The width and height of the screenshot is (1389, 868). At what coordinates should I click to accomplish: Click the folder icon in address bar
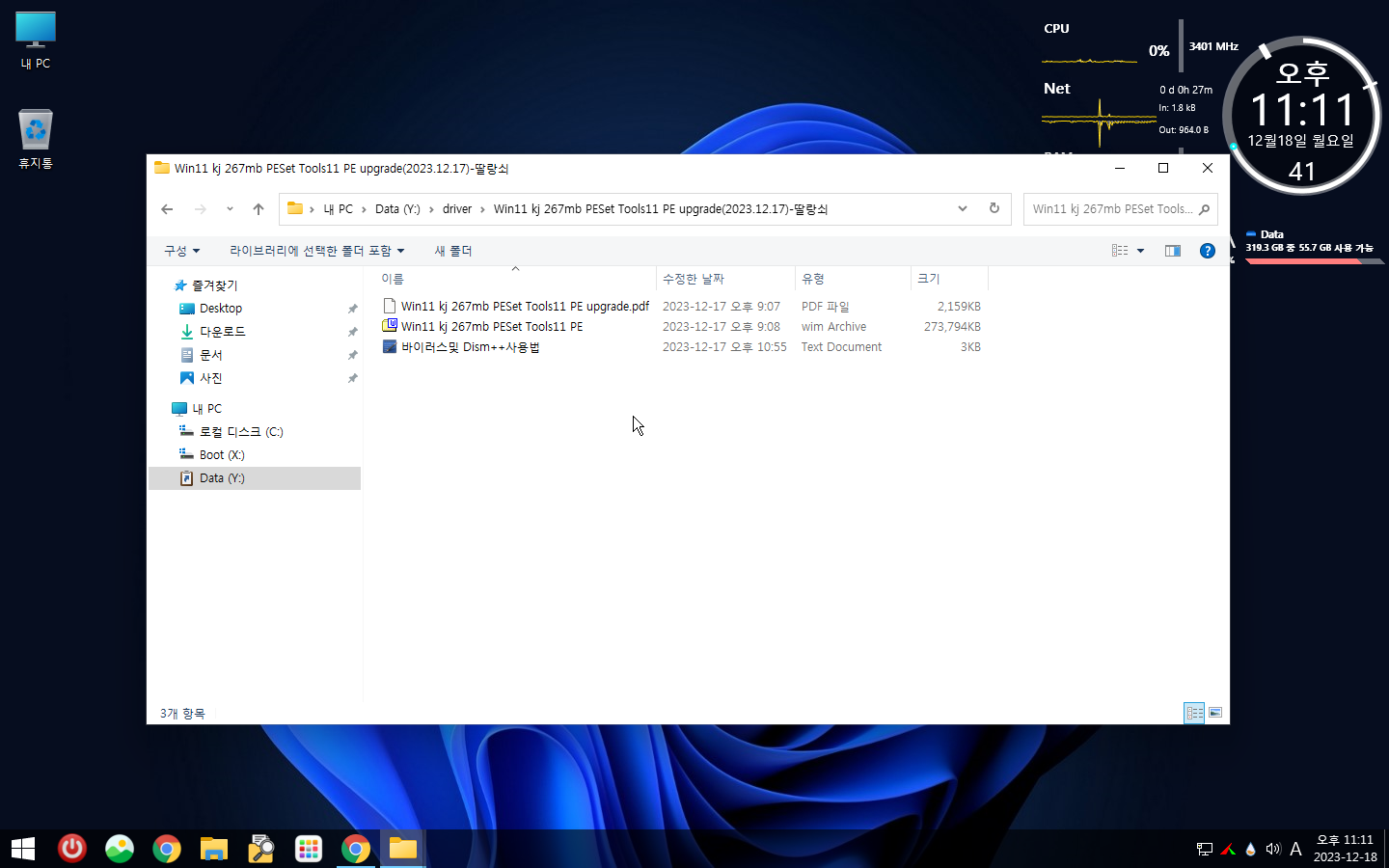(x=295, y=208)
